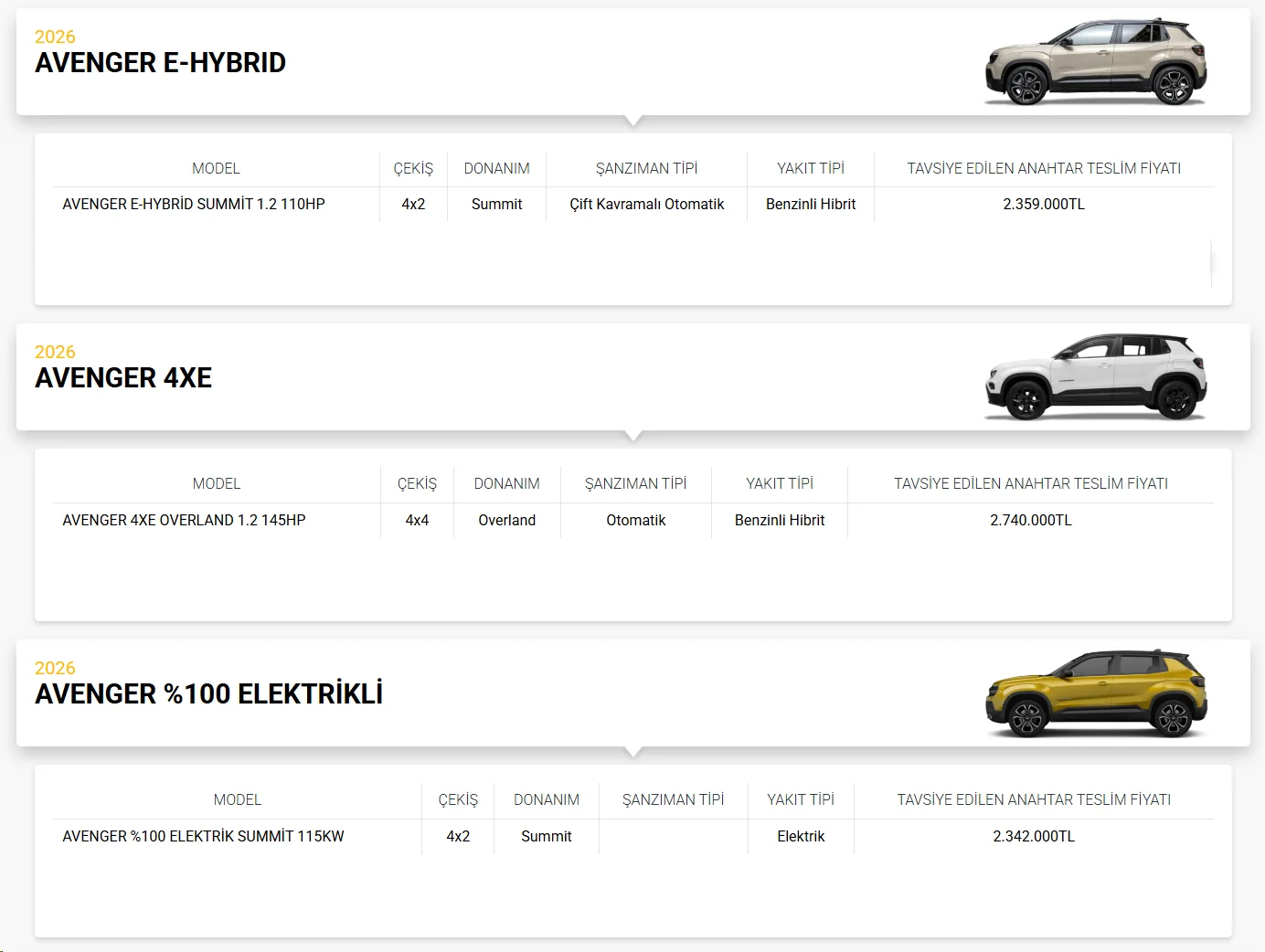The width and height of the screenshot is (1265, 952).
Task: Open the yellow Avenger electric car image
Action: click(1096, 693)
